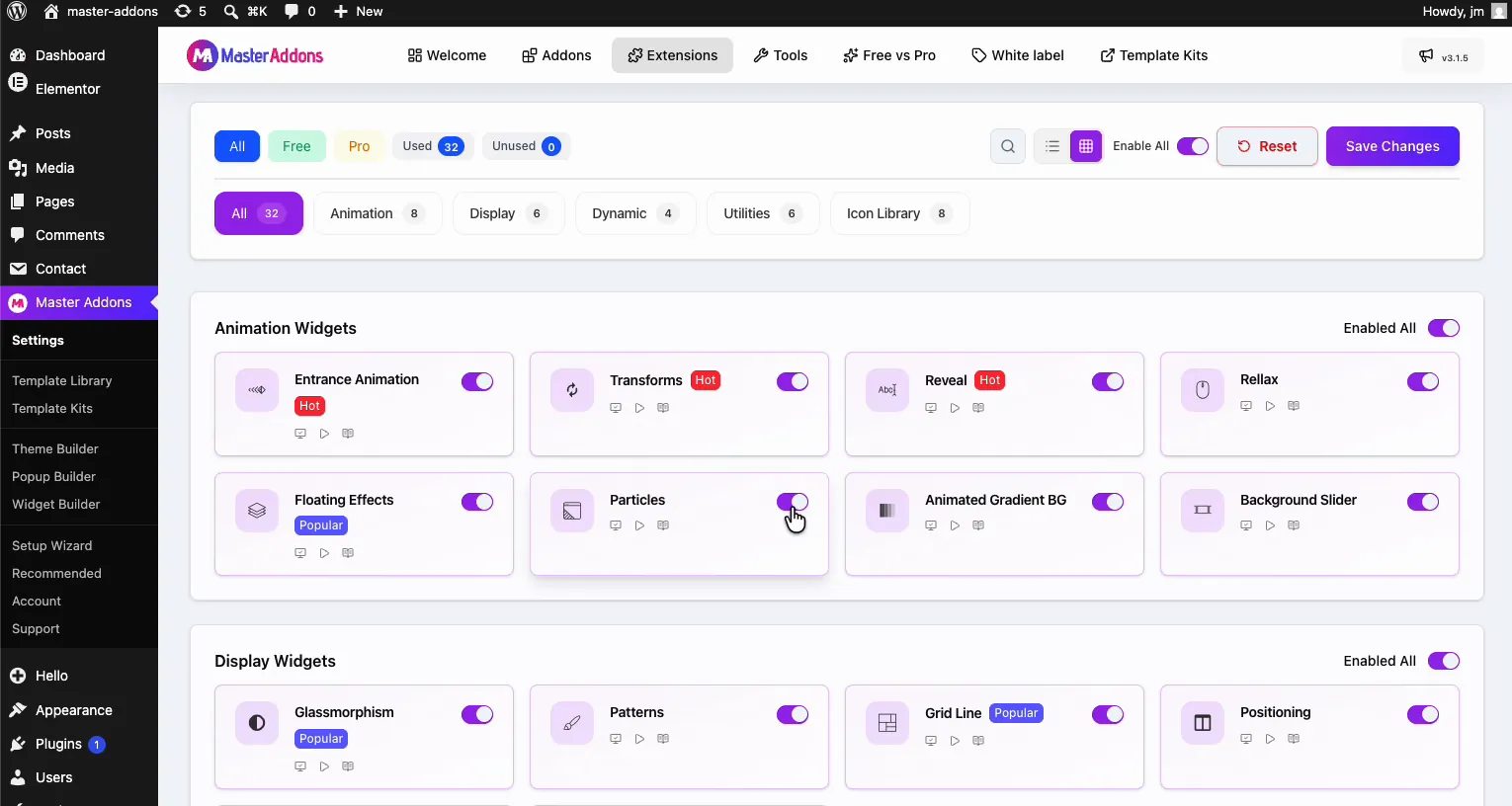Turn off Background Slider extension
Image resolution: width=1512 pixels, height=806 pixels.
1423,502
